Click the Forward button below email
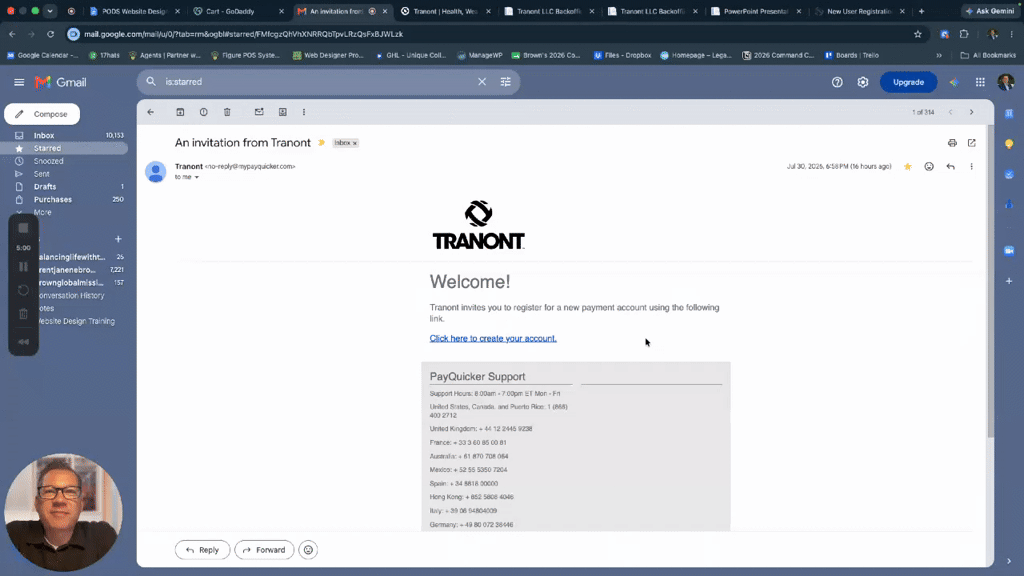The image size is (1024, 576). tap(264, 550)
